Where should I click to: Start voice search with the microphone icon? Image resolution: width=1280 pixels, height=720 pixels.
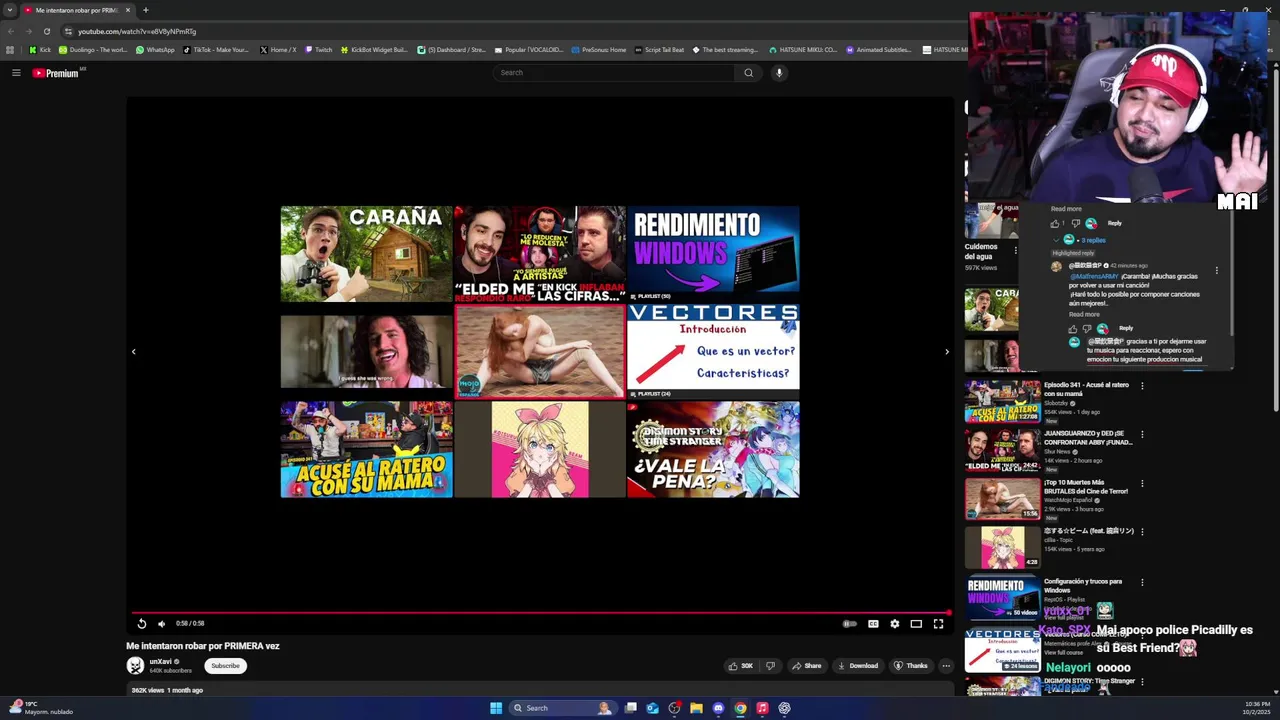(x=779, y=72)
